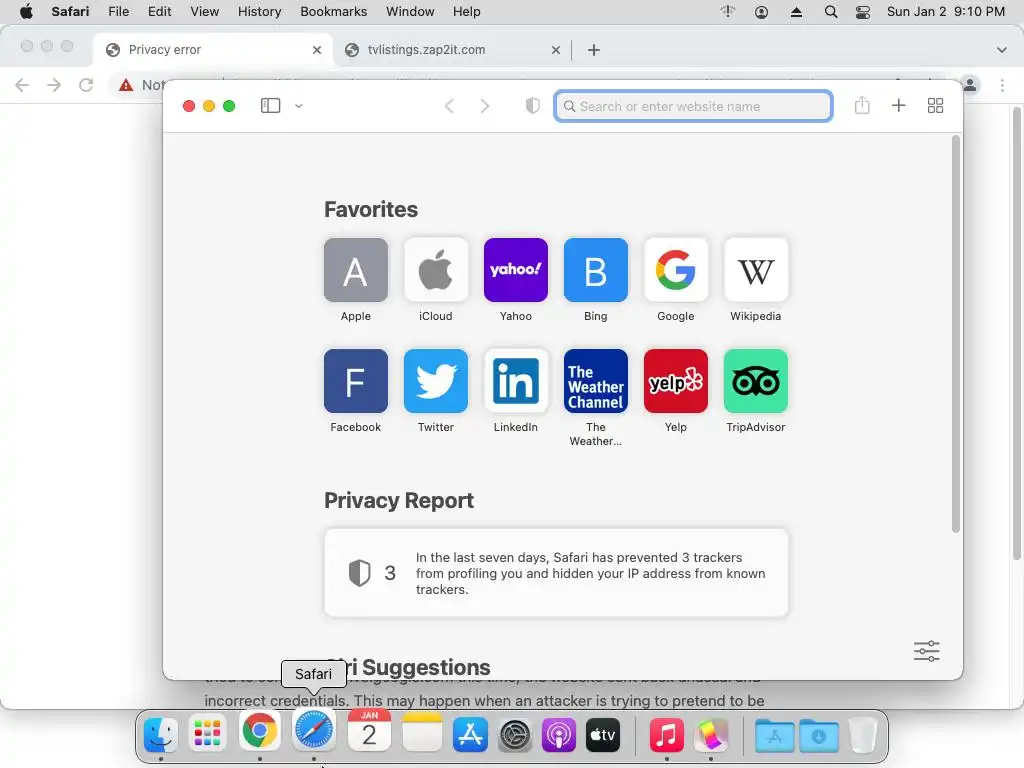Viewport: 1024px width, 768px height.
Task: Open Control Center in menu bar
Action: (x=863, y=12)
